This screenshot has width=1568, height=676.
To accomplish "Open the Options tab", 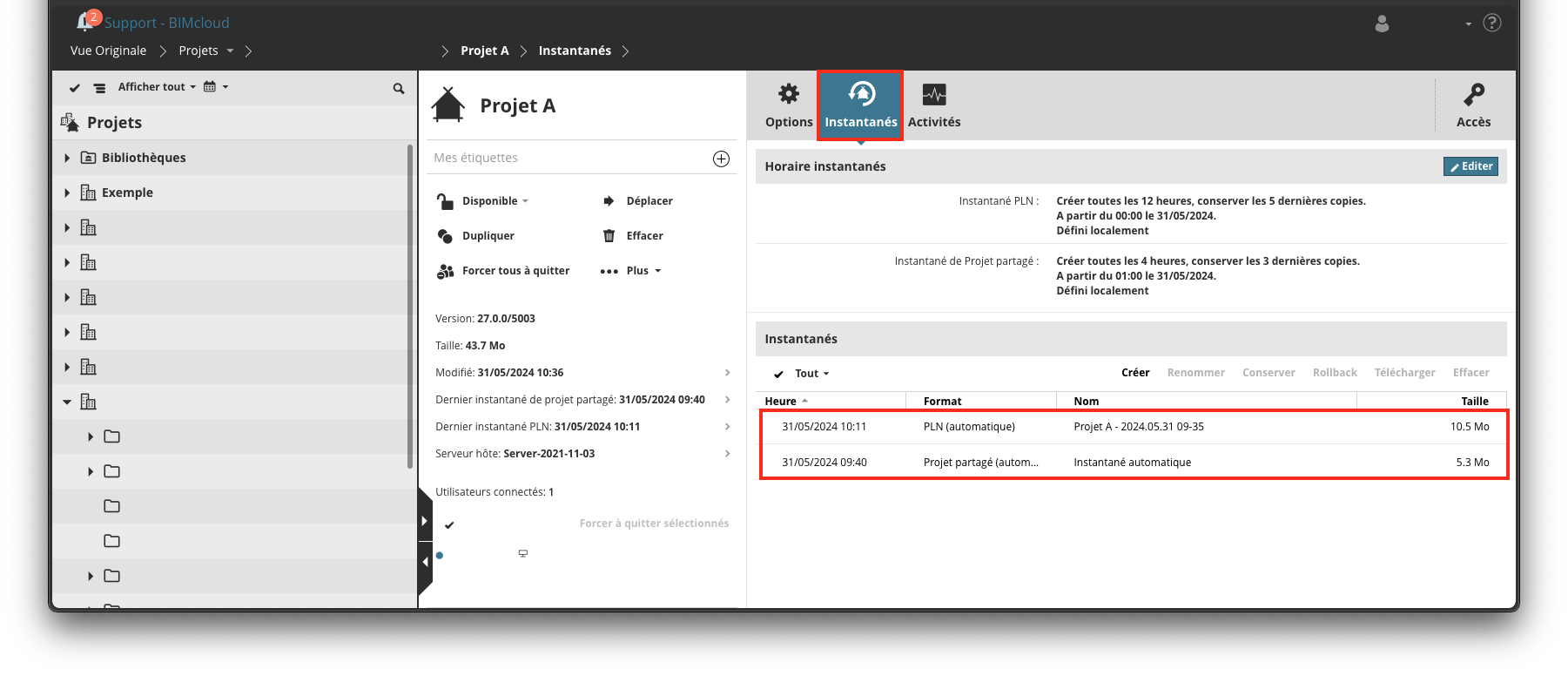I will tap(789, 105).
